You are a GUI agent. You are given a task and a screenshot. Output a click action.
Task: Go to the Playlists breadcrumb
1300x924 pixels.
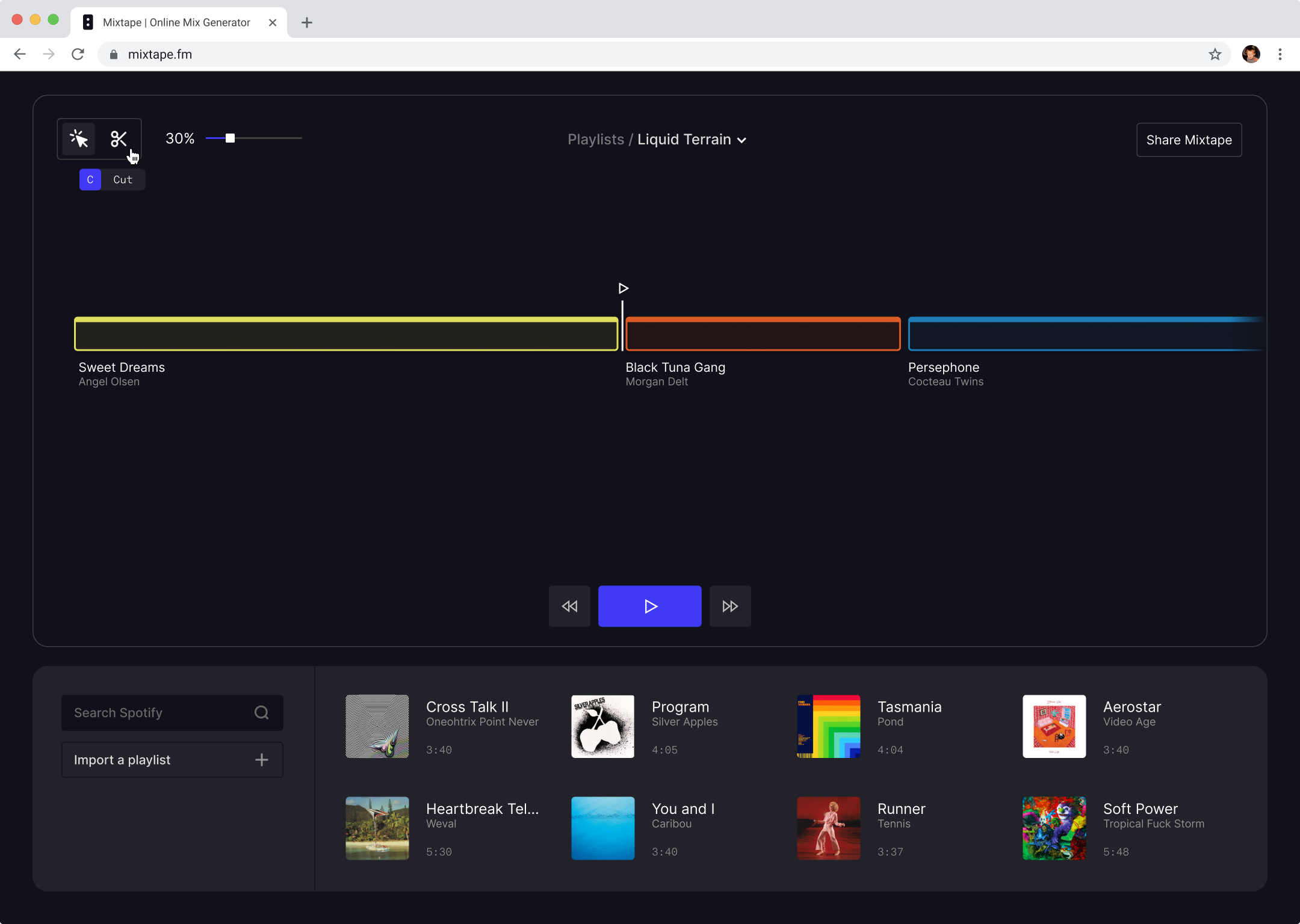(x=595, y=140)
